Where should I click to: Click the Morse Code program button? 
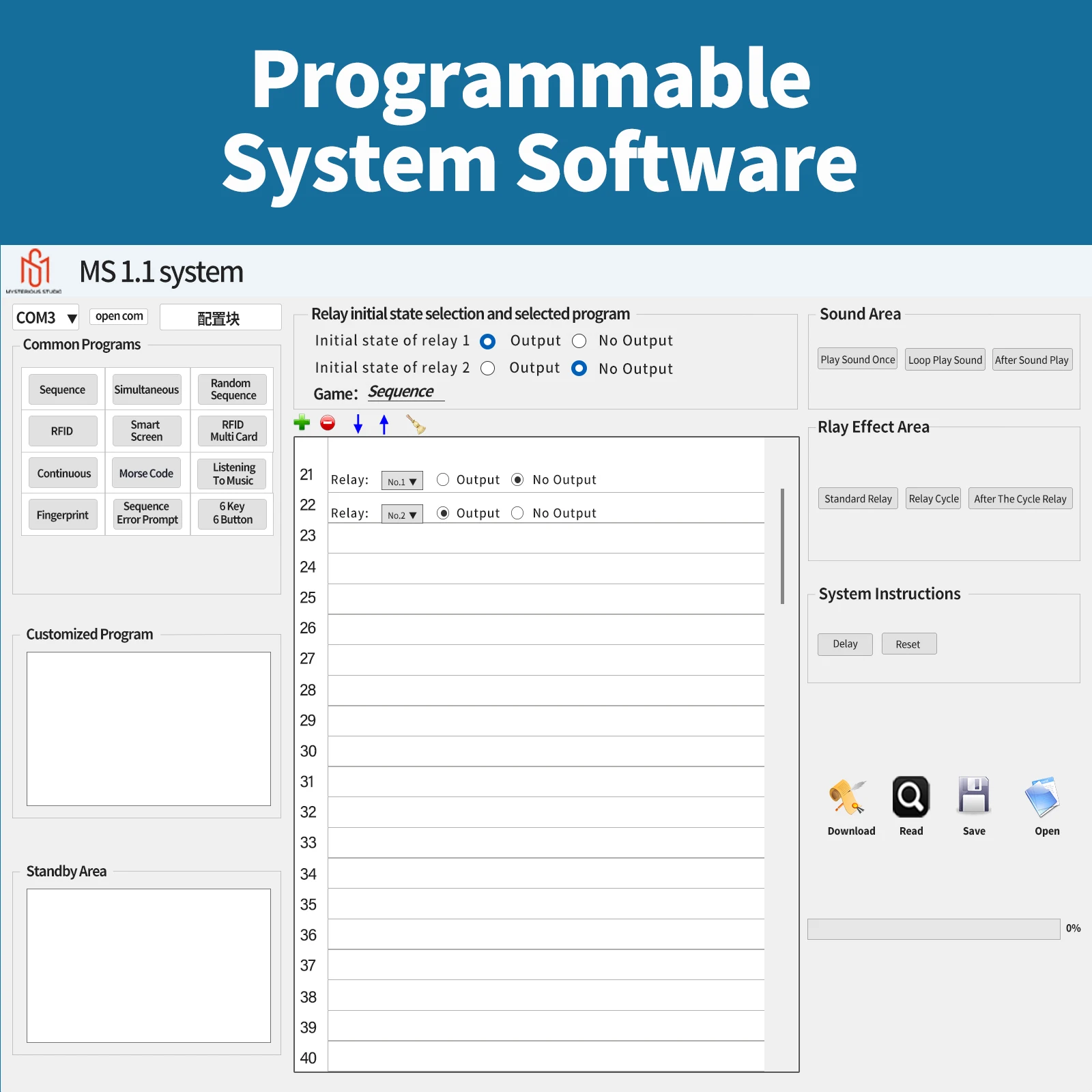(x=146, y=473)
